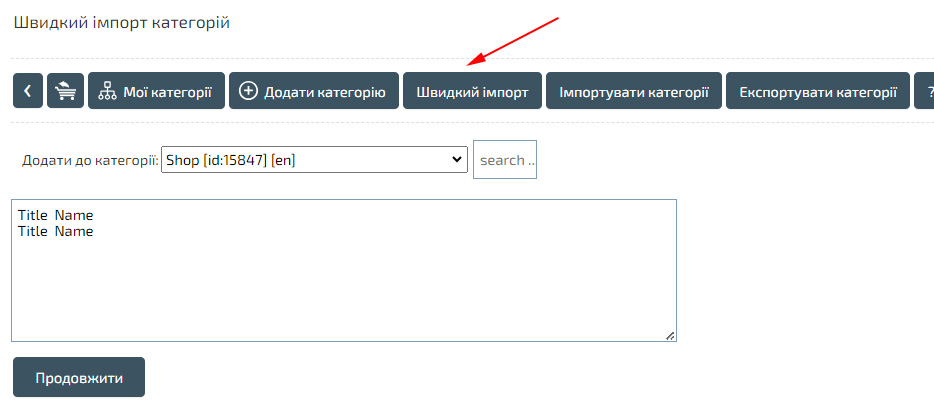The height and width of the screenshot is (412, 934).
Task: Open the shopping cart icon button
Action: pyautogui.click(x=65, y=91)
